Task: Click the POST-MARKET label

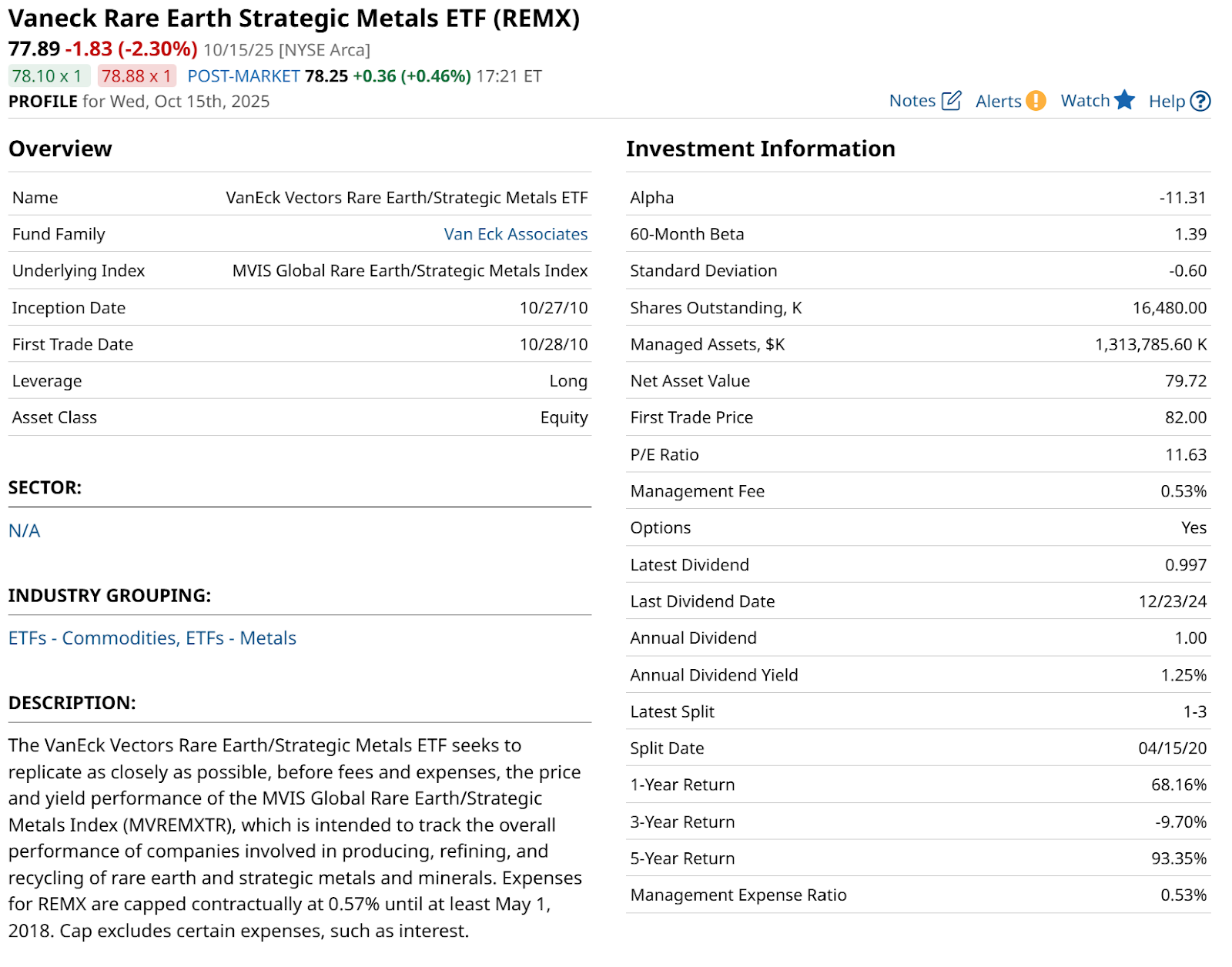Action: [243, 76]
